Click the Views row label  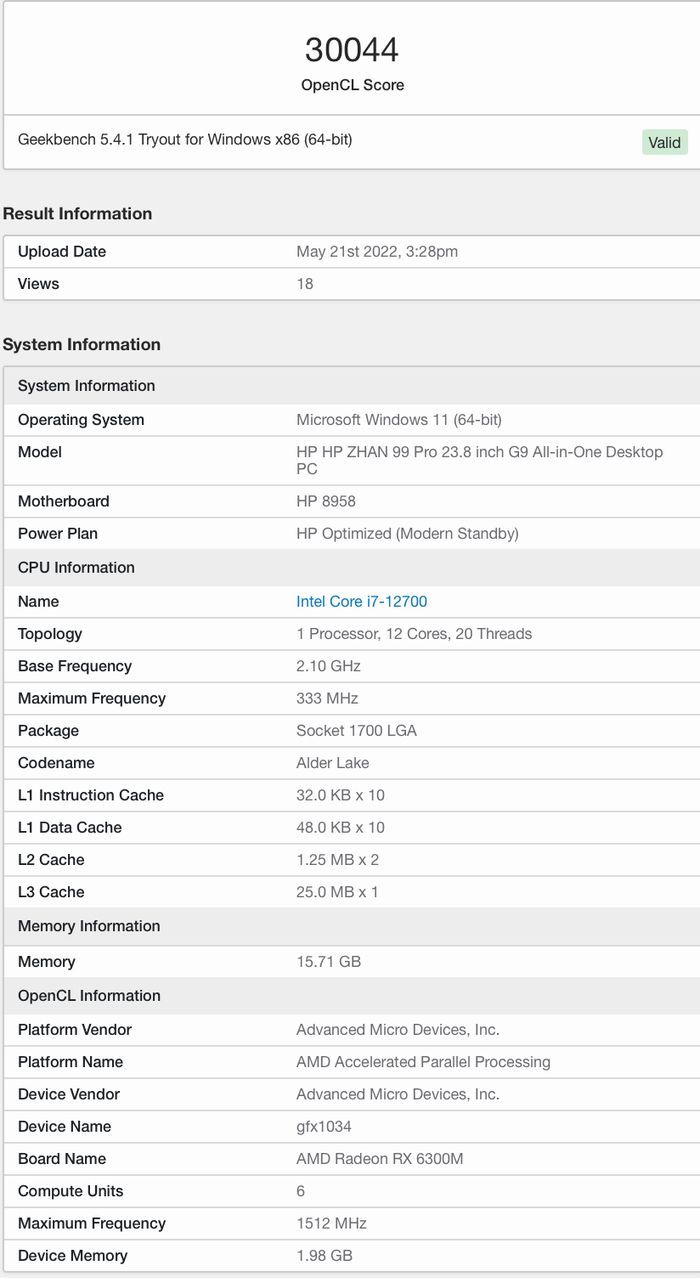click(x=38, y=284)
